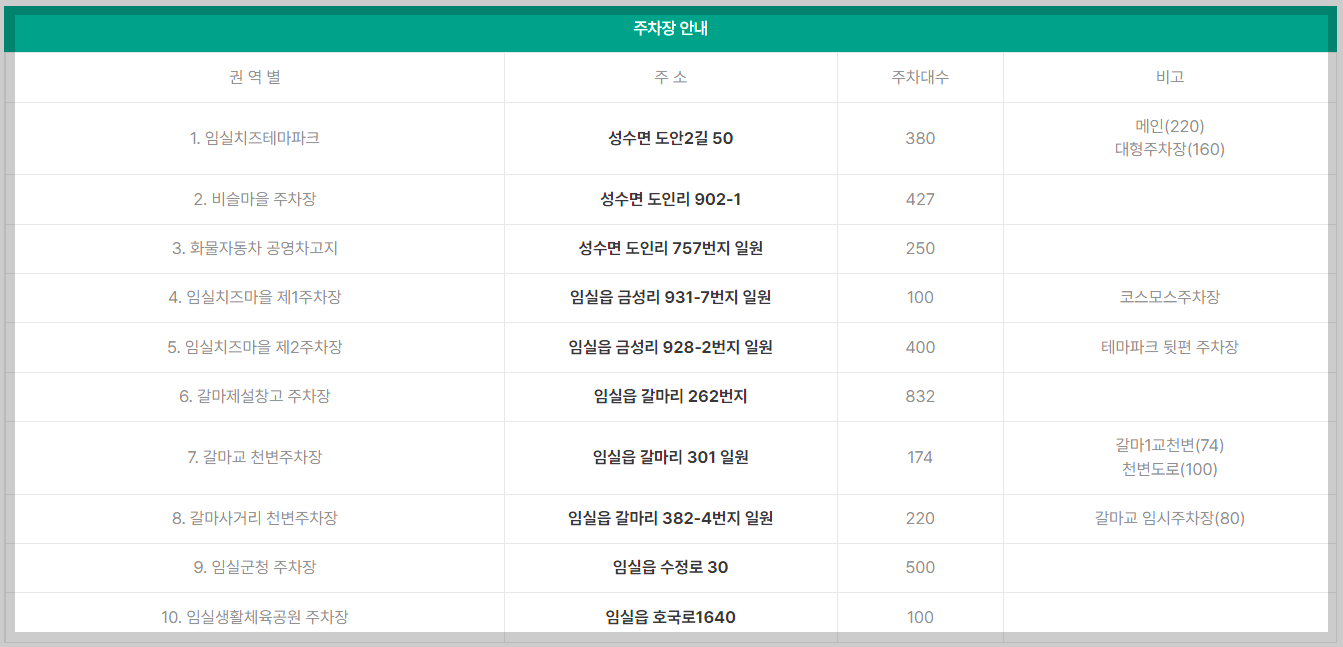Click the address 임실읍 갈마리 262번지
The width and height of the screenshot is (1343, 647).
tap(671, 397)
